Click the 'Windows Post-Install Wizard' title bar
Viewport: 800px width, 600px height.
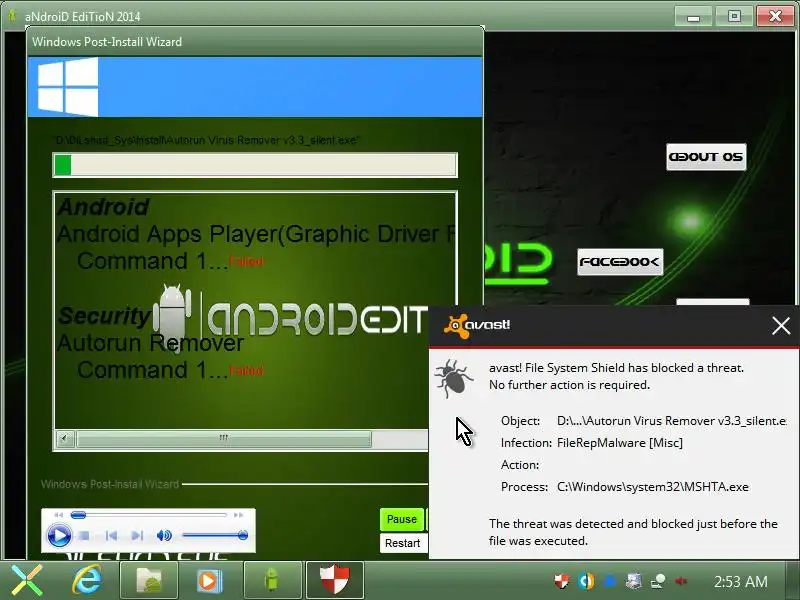(x=255, y=42)
